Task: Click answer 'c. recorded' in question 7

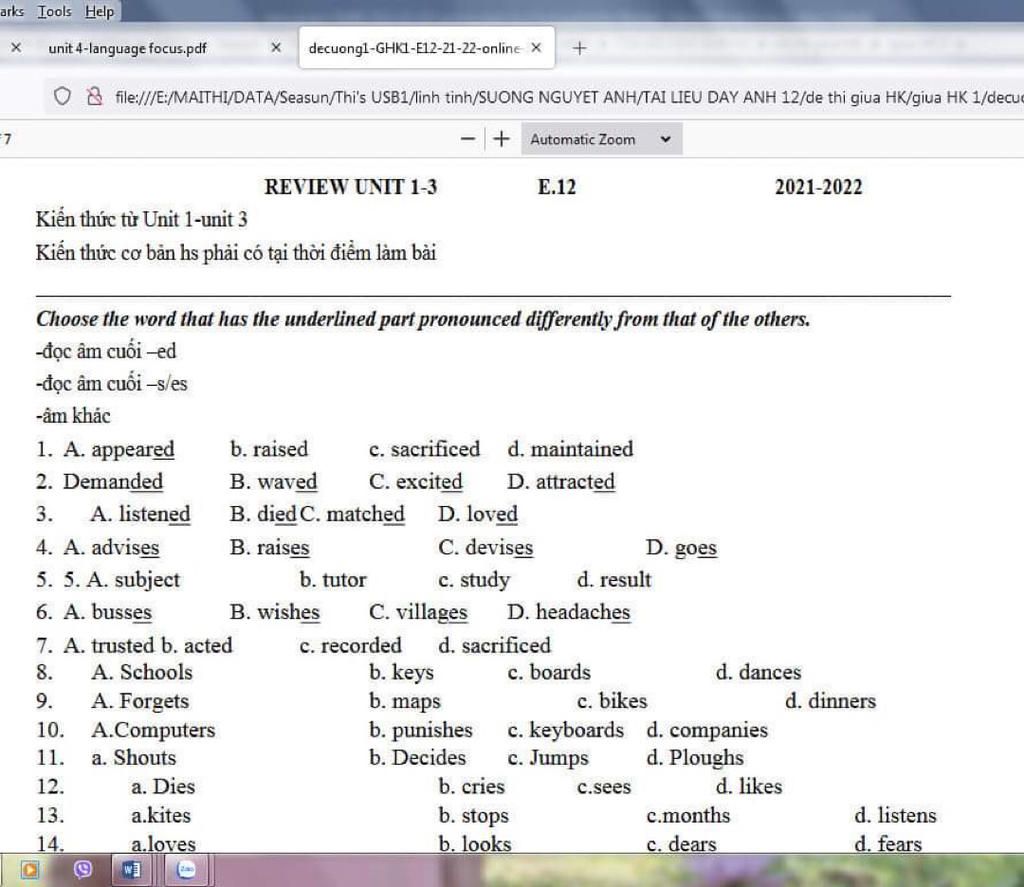Action: pos(351,646)
